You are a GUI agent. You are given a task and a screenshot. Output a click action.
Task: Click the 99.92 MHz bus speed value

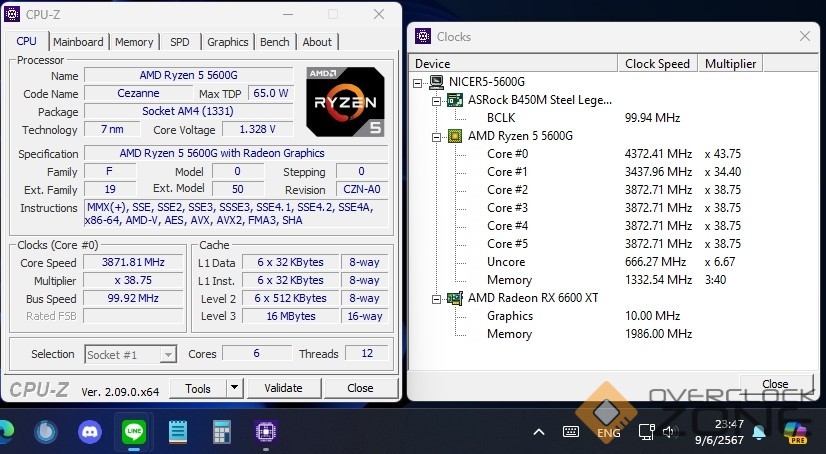click(133, 298)
